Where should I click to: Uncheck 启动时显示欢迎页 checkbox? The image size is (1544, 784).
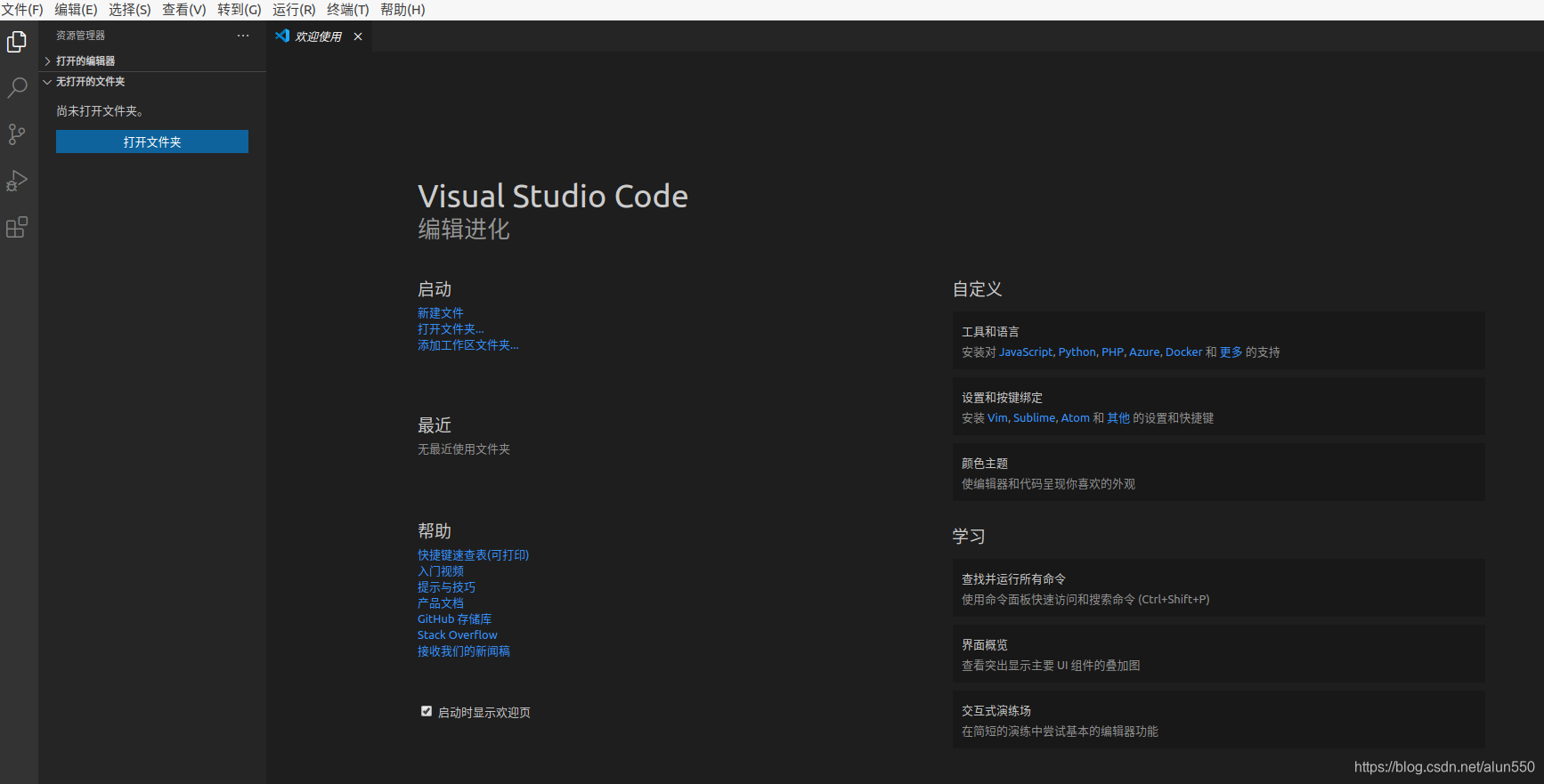(x=427, y=711)
